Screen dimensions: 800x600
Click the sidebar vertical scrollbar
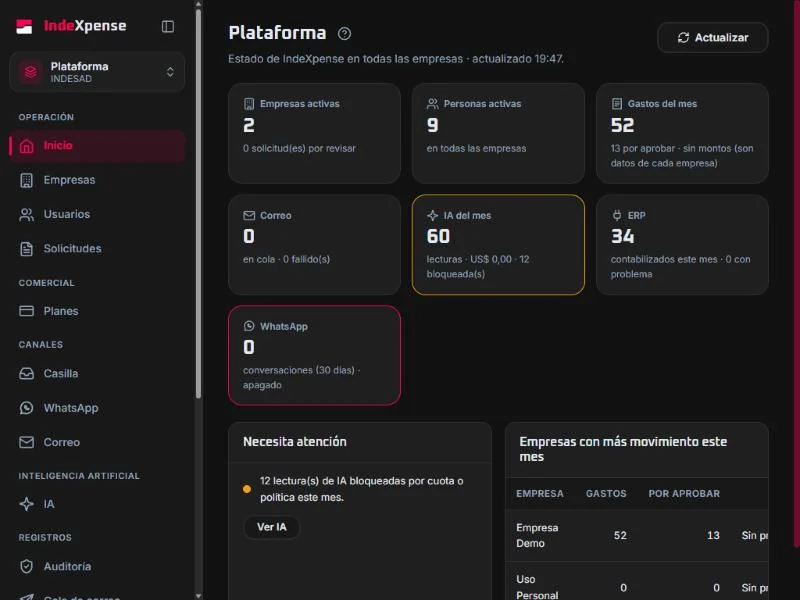coord(198,204)
